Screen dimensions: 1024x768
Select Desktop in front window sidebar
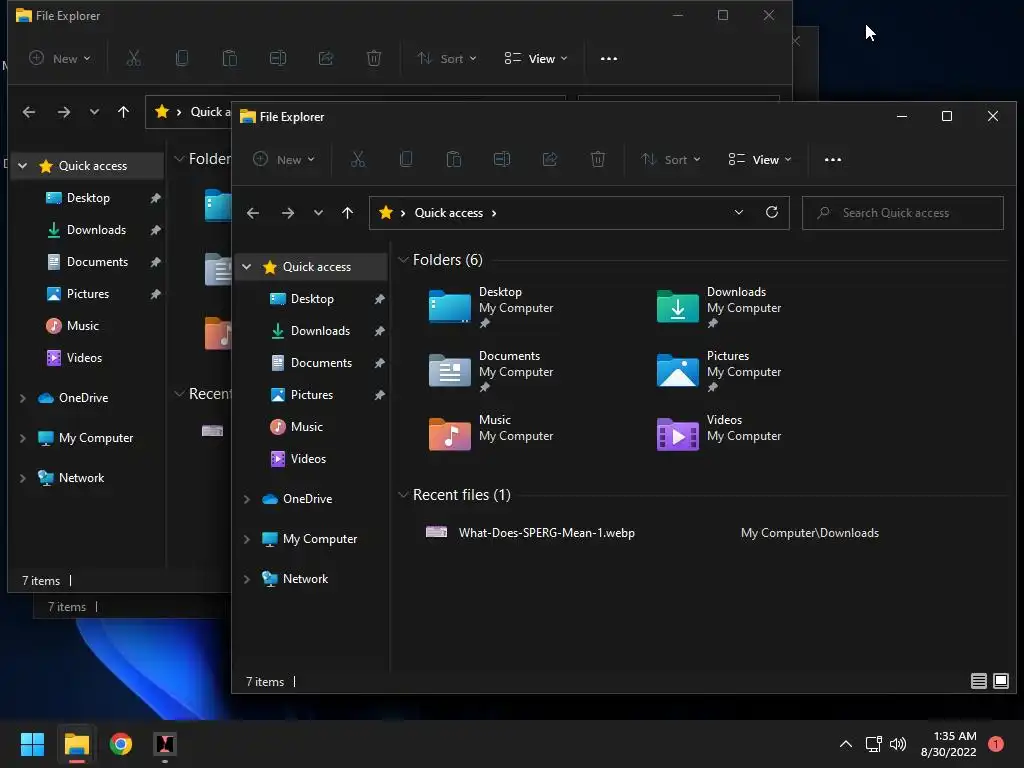310,298
